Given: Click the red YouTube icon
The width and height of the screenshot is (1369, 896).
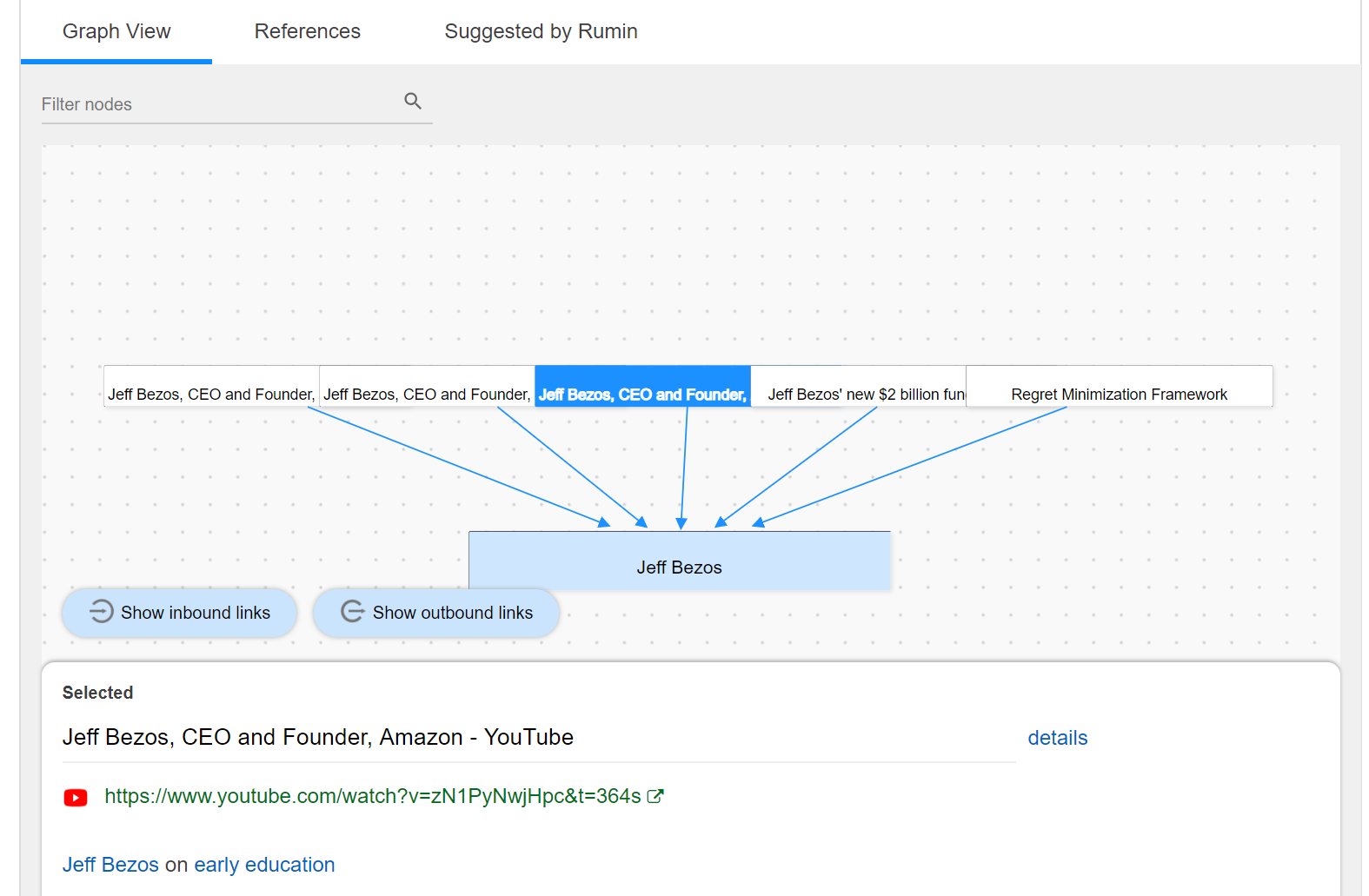Looking at the screenshot, I should coord(76,797).
